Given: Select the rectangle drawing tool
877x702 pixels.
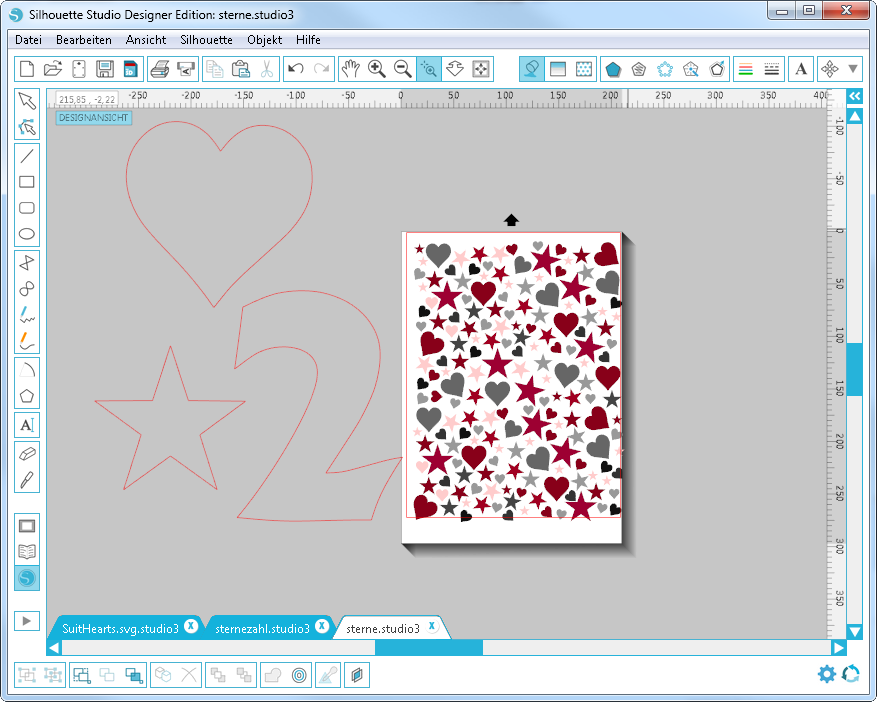Looking at the screenshot, I should 27,182.
